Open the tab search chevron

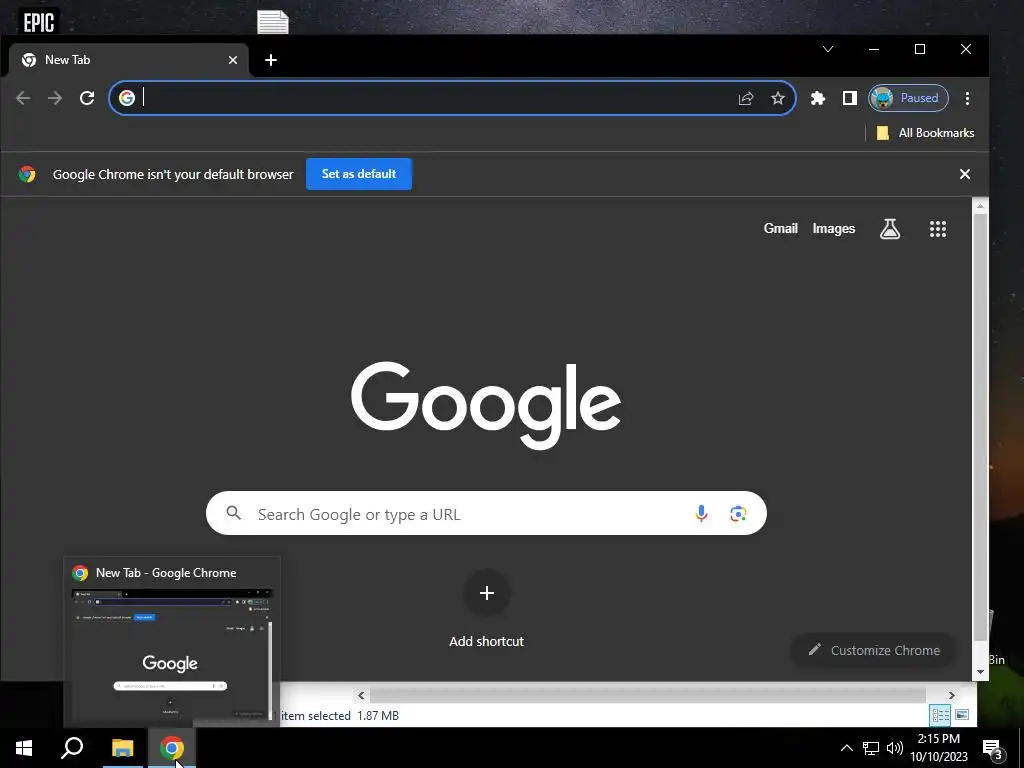827,49
